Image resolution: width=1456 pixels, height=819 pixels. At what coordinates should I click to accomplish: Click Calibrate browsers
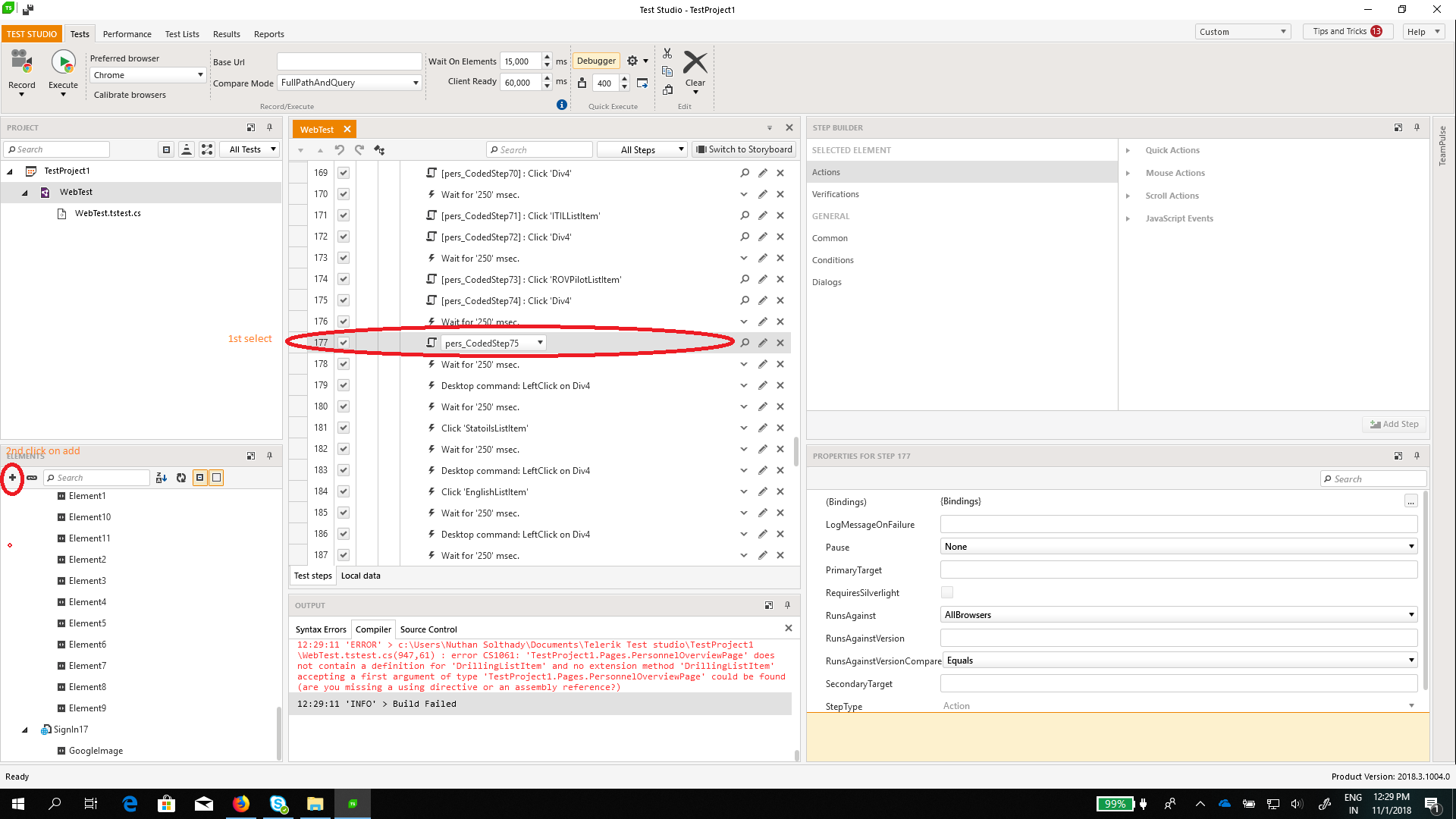point(130,95)
